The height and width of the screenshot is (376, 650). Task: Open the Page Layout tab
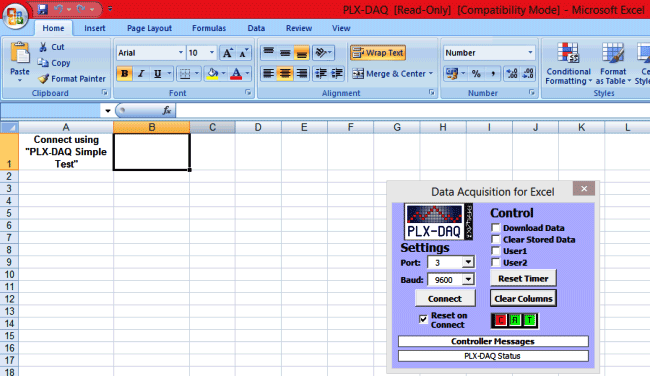(x=149, y=28)
